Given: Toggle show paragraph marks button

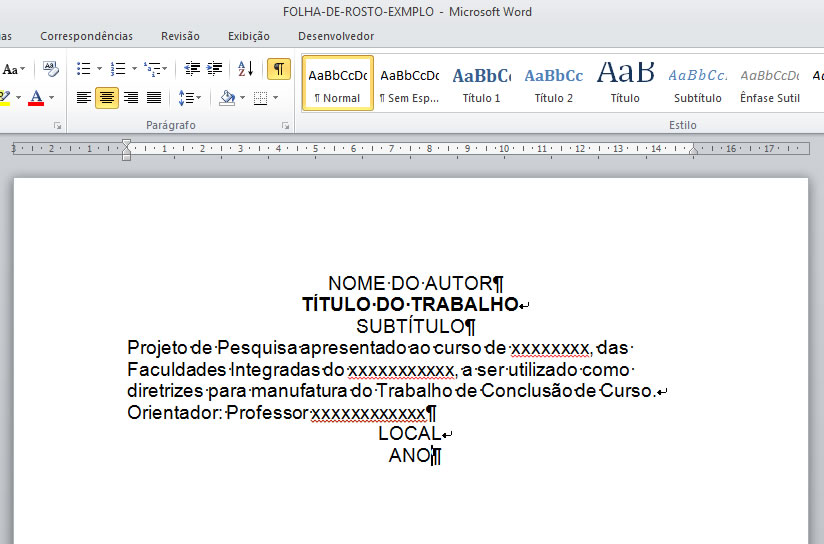Looking at the screenshot, I should 279,69.
